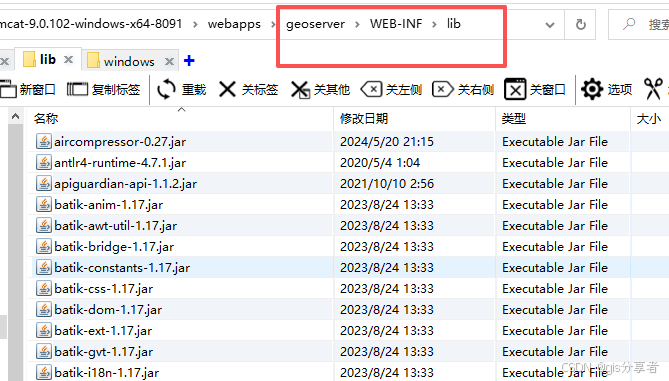Expand address bar history dropdown

[550, 25]
